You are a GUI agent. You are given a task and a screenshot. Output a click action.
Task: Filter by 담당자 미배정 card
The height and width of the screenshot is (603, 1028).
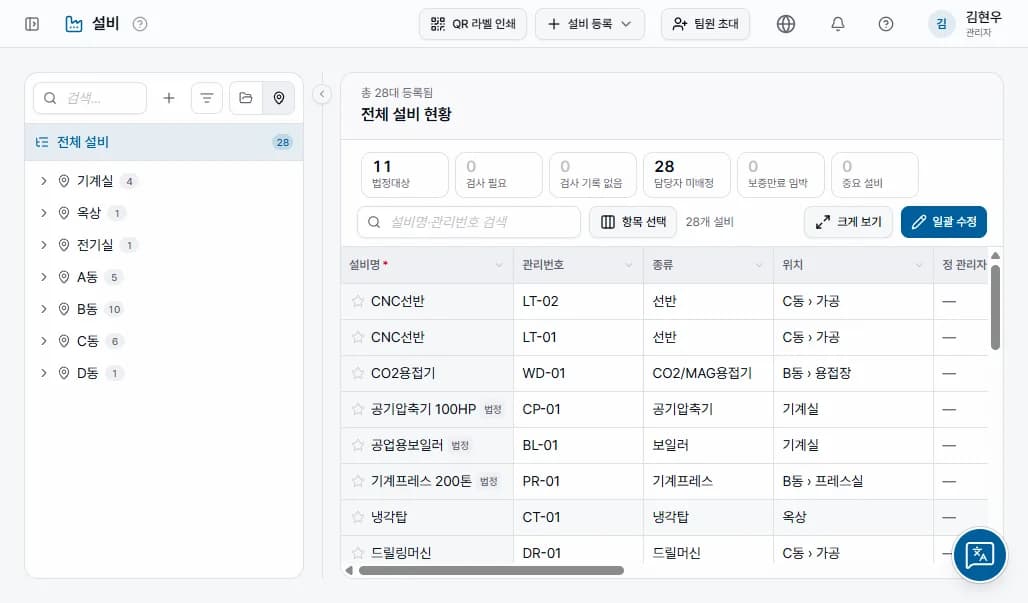pos(687,174)
